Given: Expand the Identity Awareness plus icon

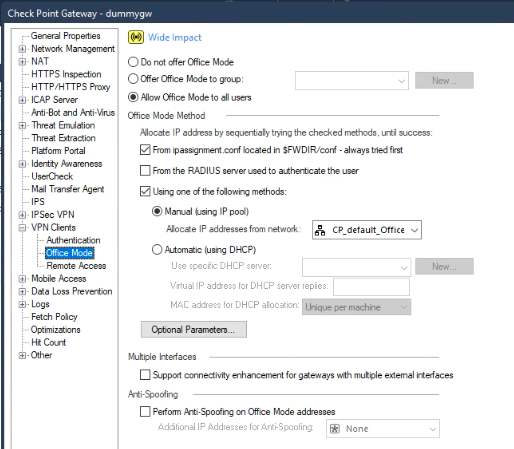Looking at the screenshot, I should coord(22,164).
